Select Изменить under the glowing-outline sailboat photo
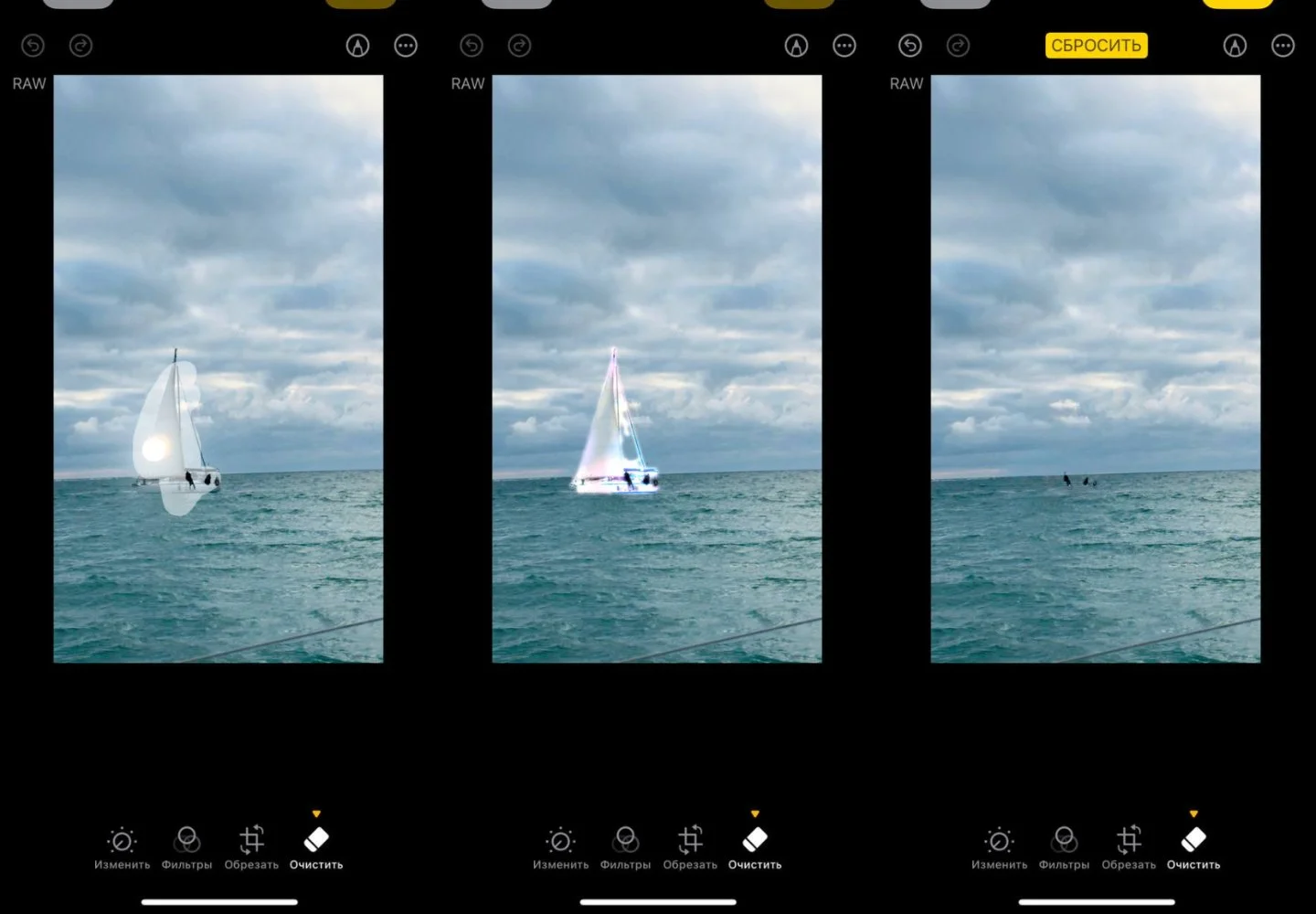The height and width of the screenshot is (914, 1316). [x=560, y=848]
